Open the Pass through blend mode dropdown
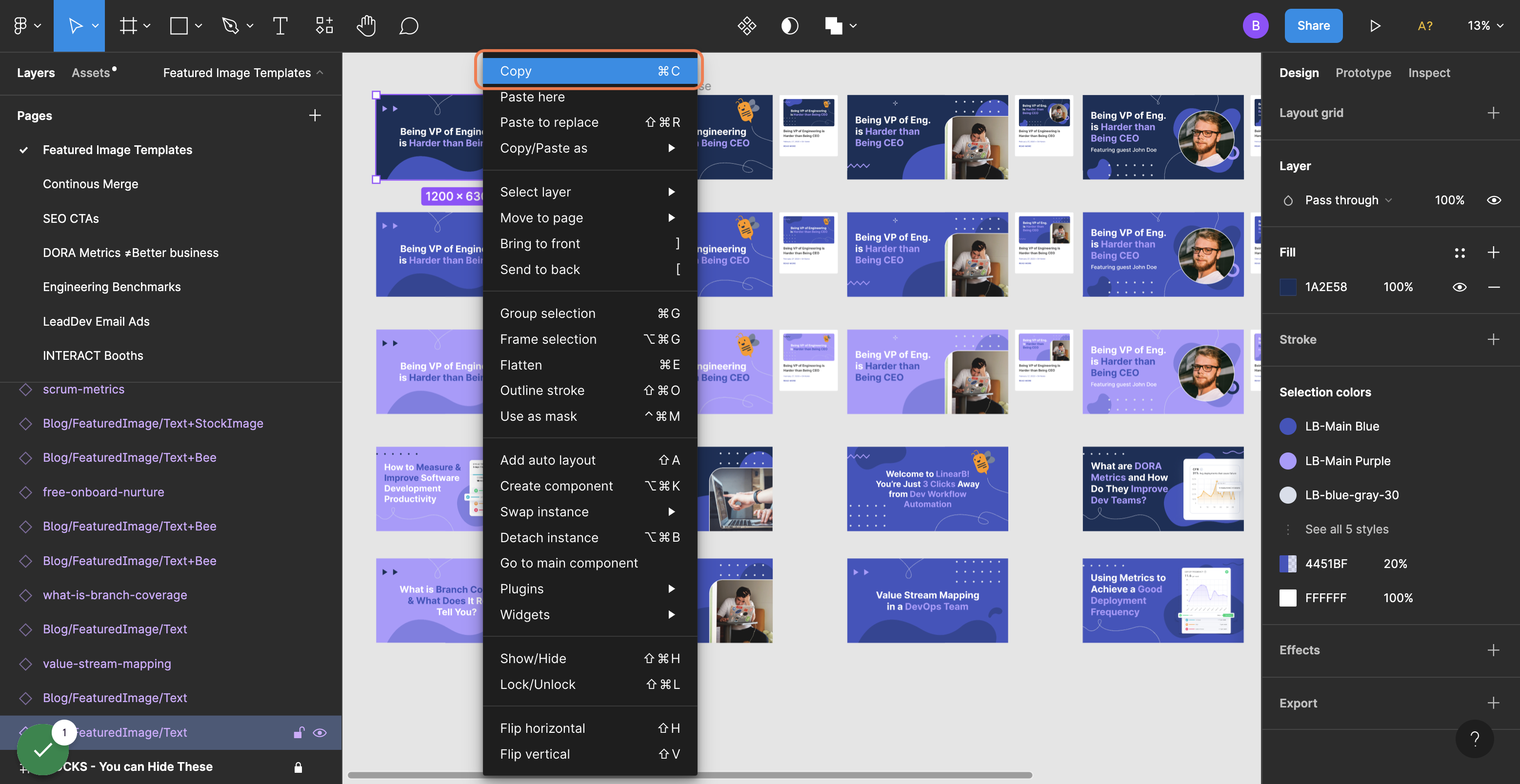1520x784 pixels. 1348,200
